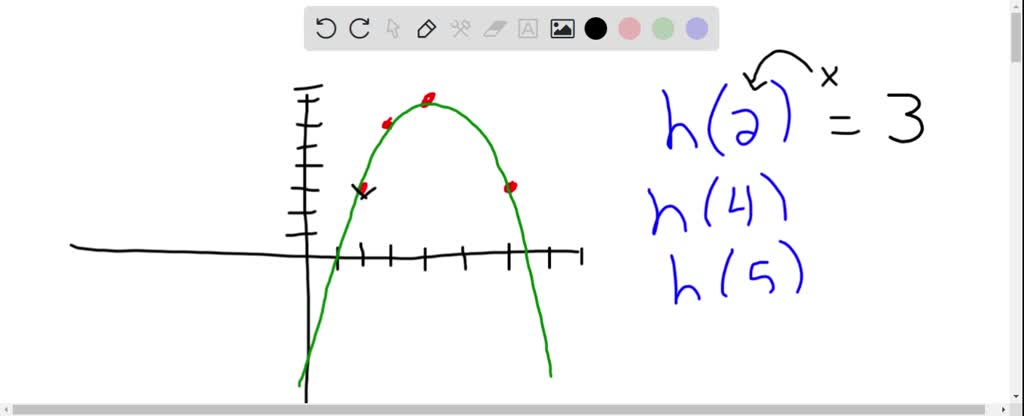Select the eraser tool

click(494, 29)
